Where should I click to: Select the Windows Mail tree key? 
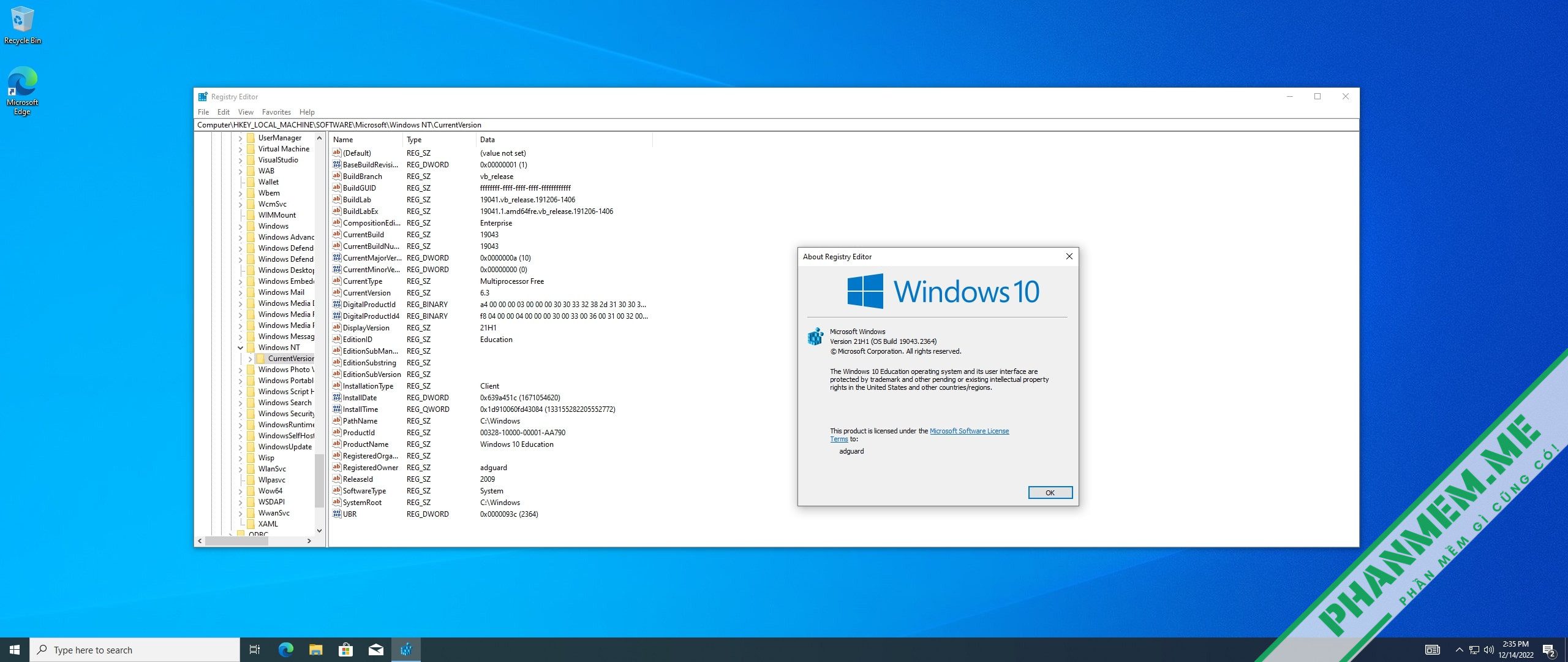pos(281,292)
